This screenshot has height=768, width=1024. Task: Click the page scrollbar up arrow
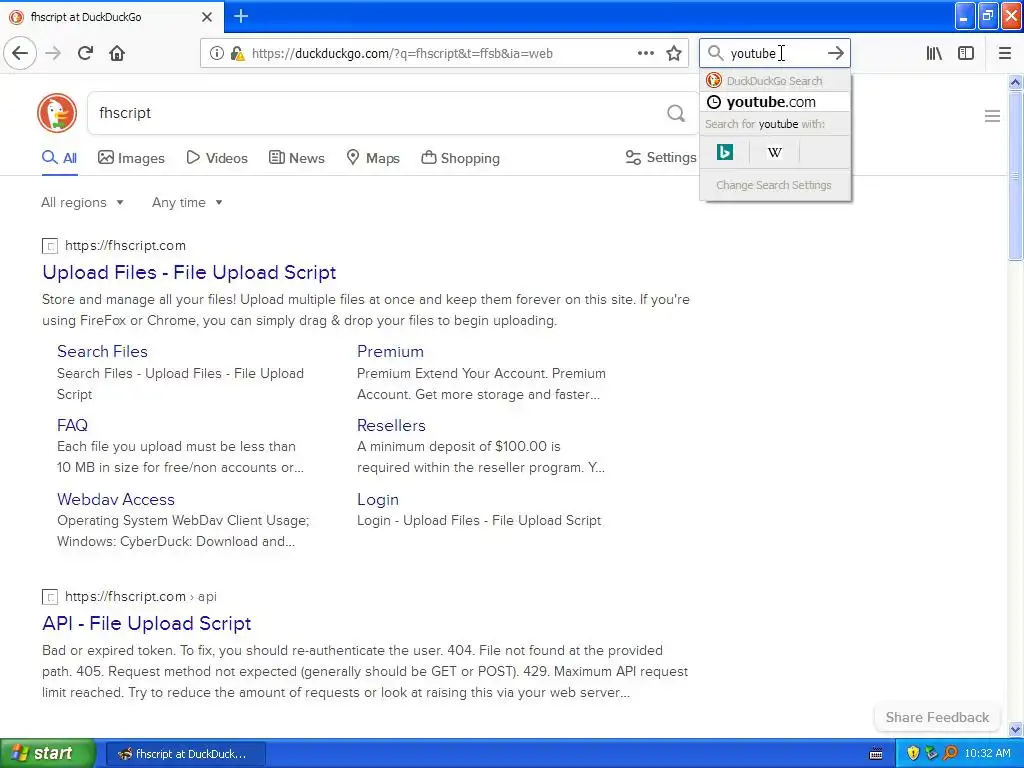(x=1015, y=82)
